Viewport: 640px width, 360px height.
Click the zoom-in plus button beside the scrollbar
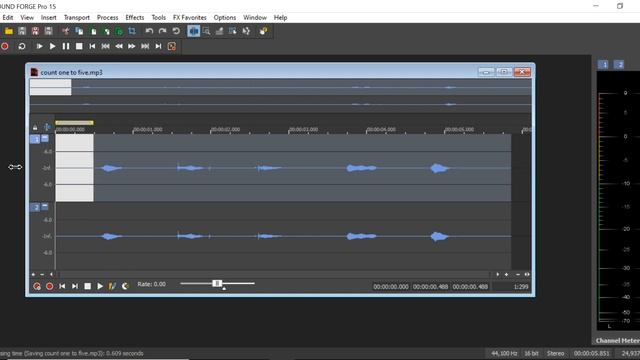(x=507, y=275)
